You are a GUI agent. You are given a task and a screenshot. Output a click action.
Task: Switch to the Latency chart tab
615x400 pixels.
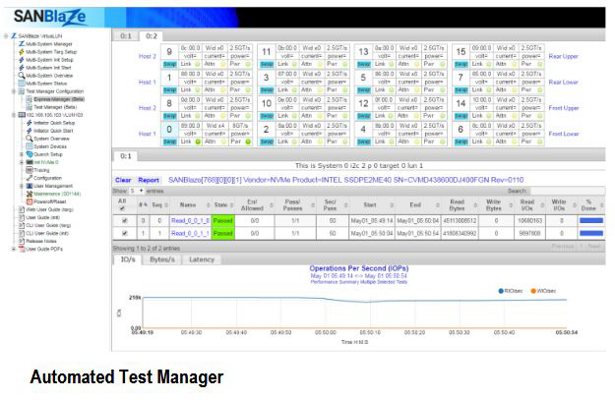[202, 259]
